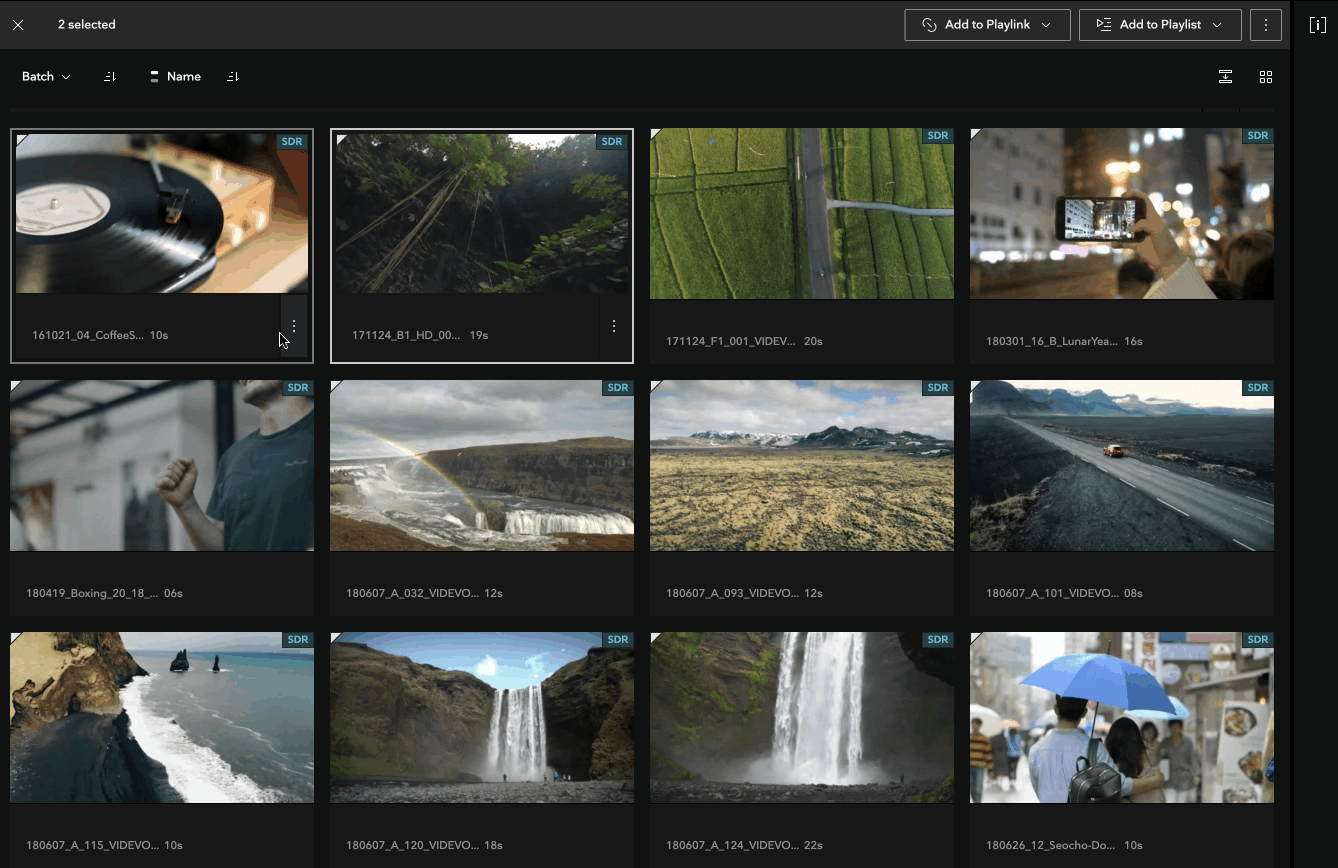Click SDR badge on 180626_12_Seocho-Do clip
1338x868 pixels.
[1258, 640]
